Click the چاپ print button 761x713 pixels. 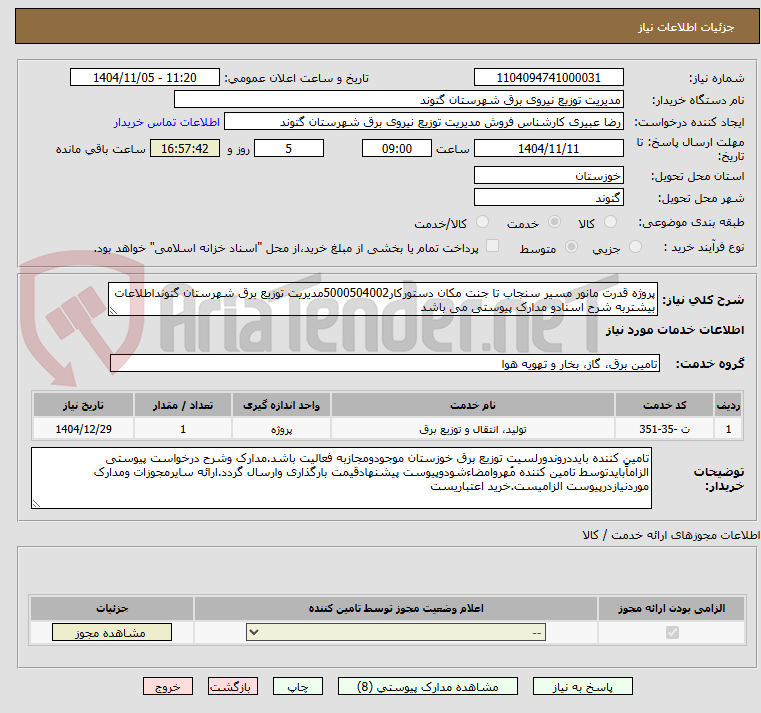click(x=298, y=686)
